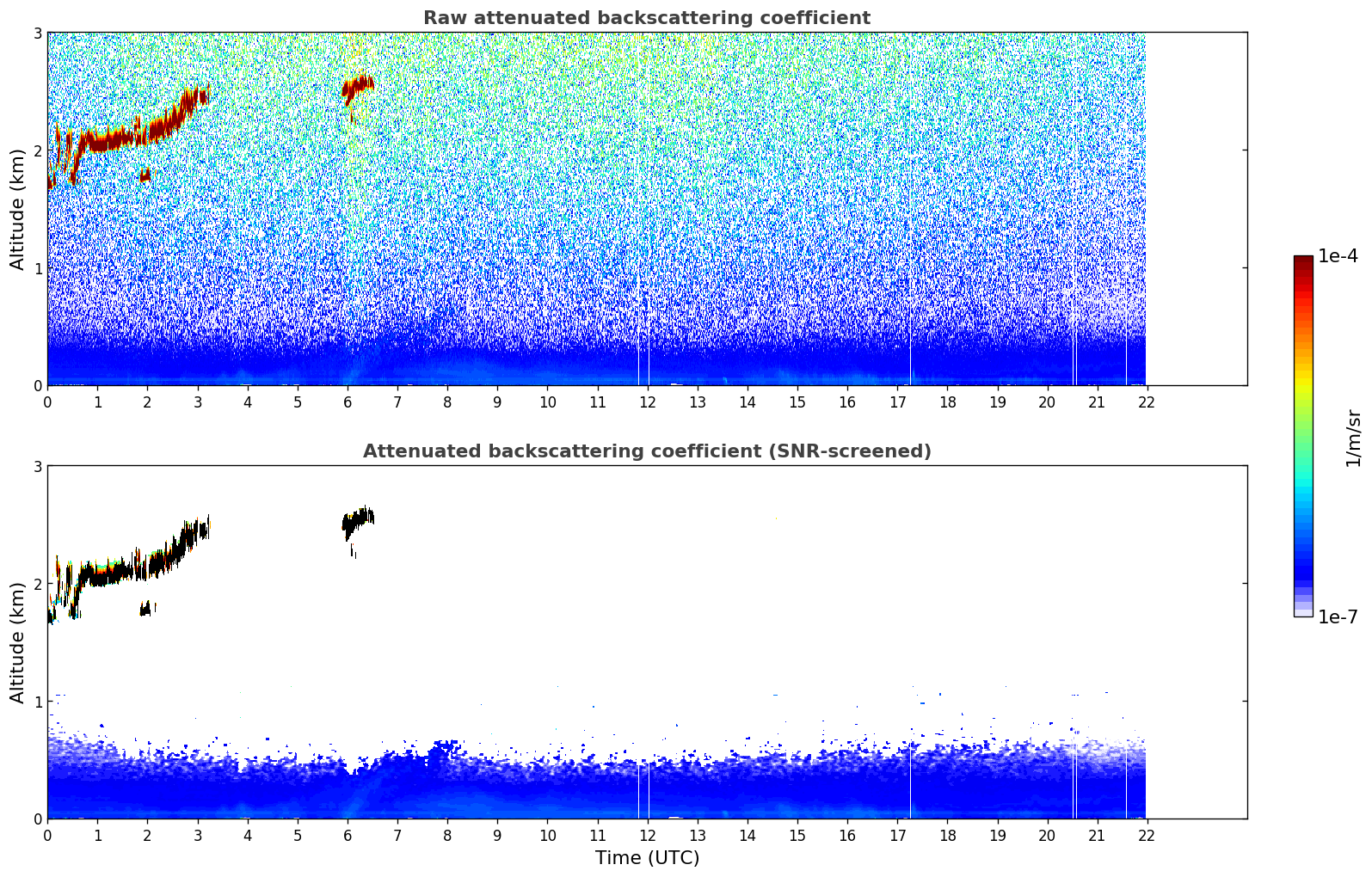The height and width of the screenshot is (877, 1372).
Task: Click hour tick '15' under the bottom plot
Action: (797, 836)
